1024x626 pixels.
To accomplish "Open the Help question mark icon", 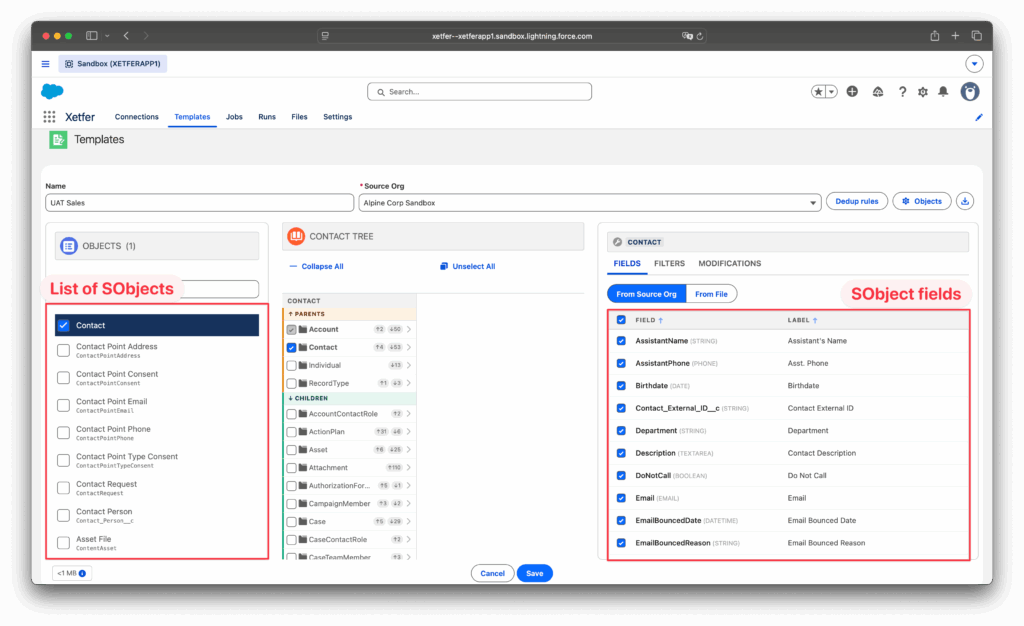I will point(902,92).
